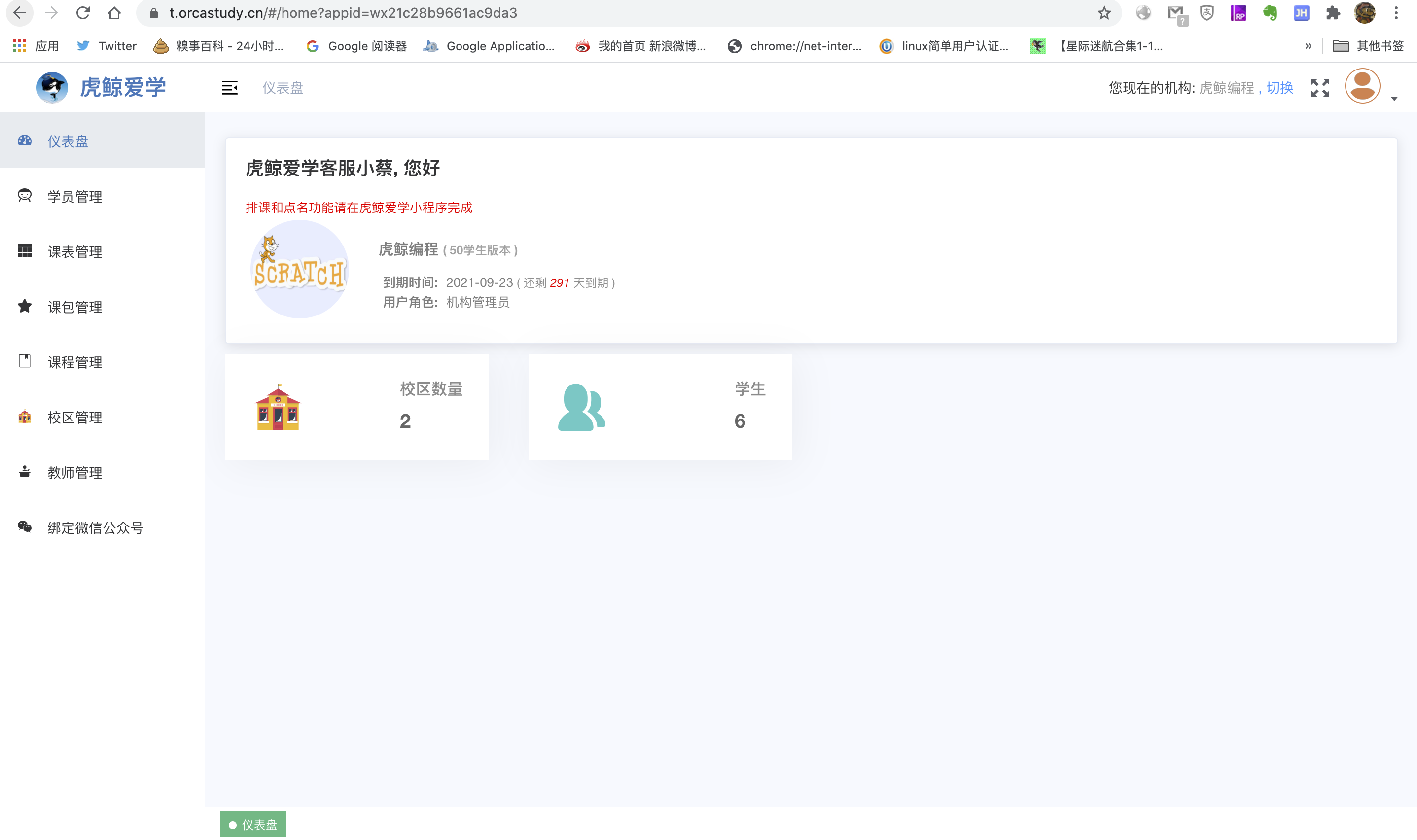1417x840 pixels.
Task: Click the 虎鲸编程 organization name
Action: [x=408, y=249]
